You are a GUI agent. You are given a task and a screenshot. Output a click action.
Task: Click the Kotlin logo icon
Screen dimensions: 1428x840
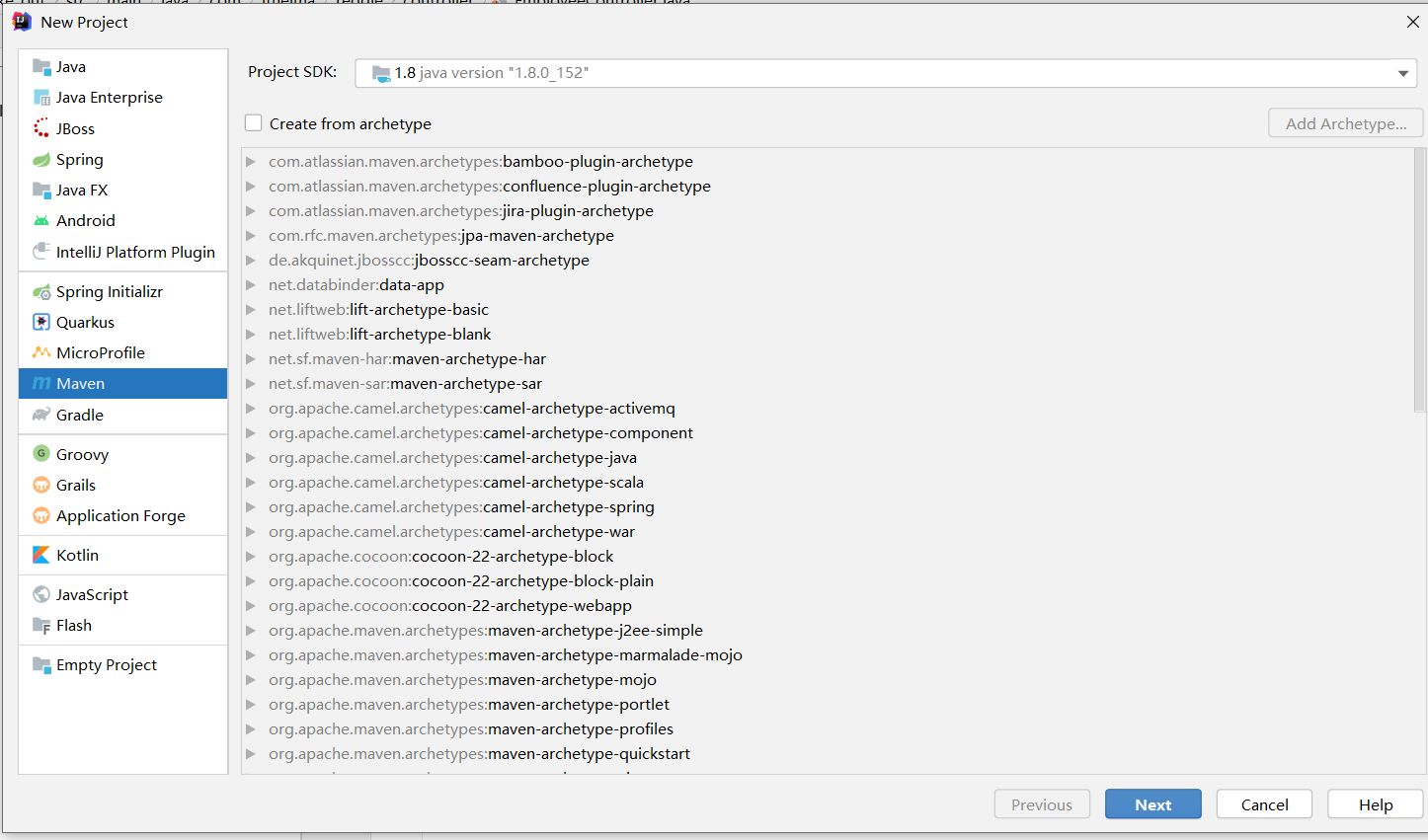pyautogui.click(x=41, y=556)
